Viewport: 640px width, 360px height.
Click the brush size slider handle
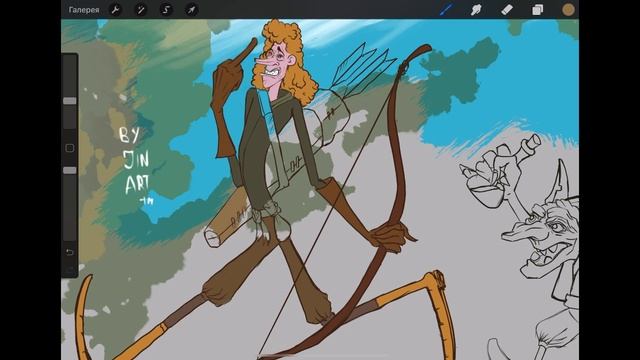click(69, 101)
